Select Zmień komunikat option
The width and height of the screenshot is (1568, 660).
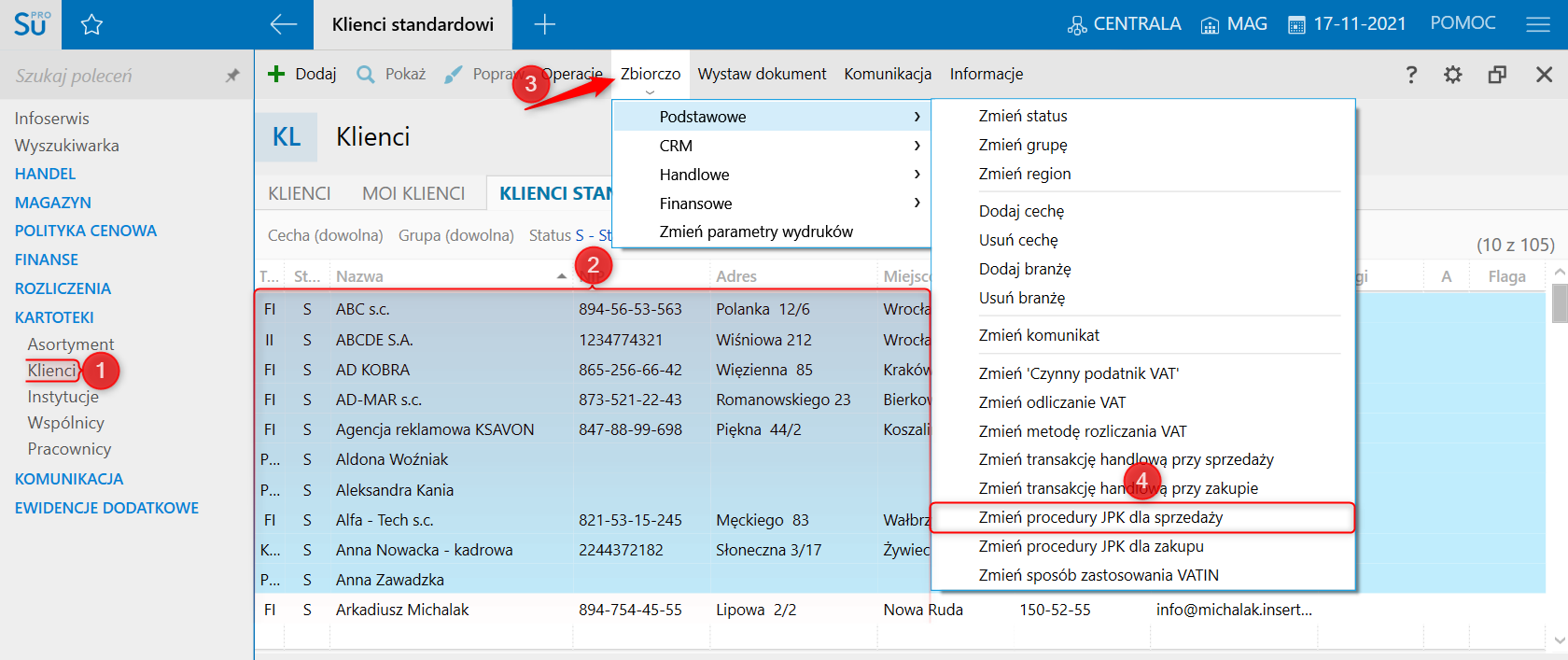pyautogui.click(x=1039, y=335)
